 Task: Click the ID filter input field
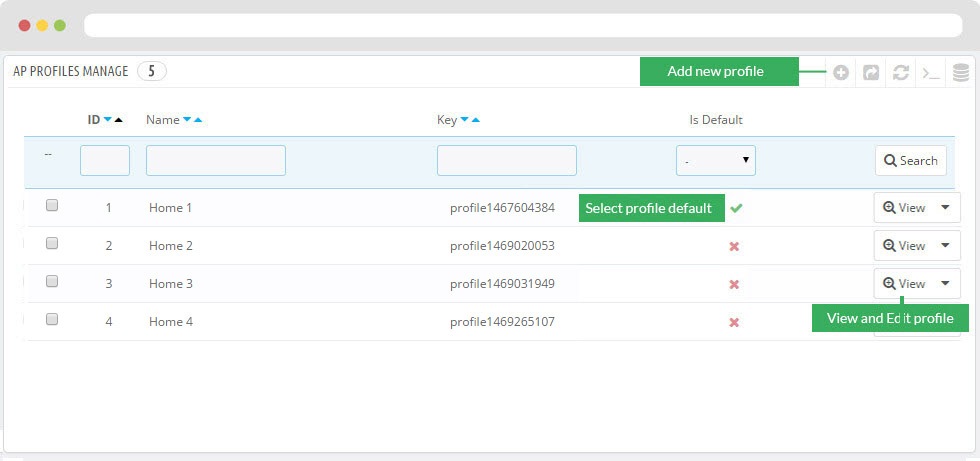tap(105, 160)
